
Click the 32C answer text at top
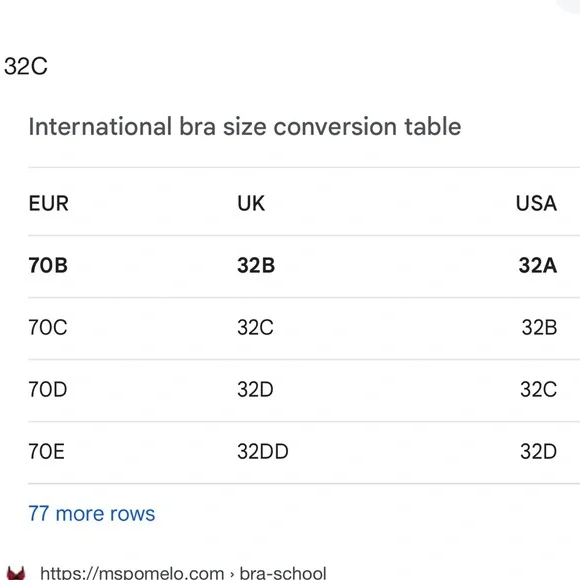coord(26,67)
